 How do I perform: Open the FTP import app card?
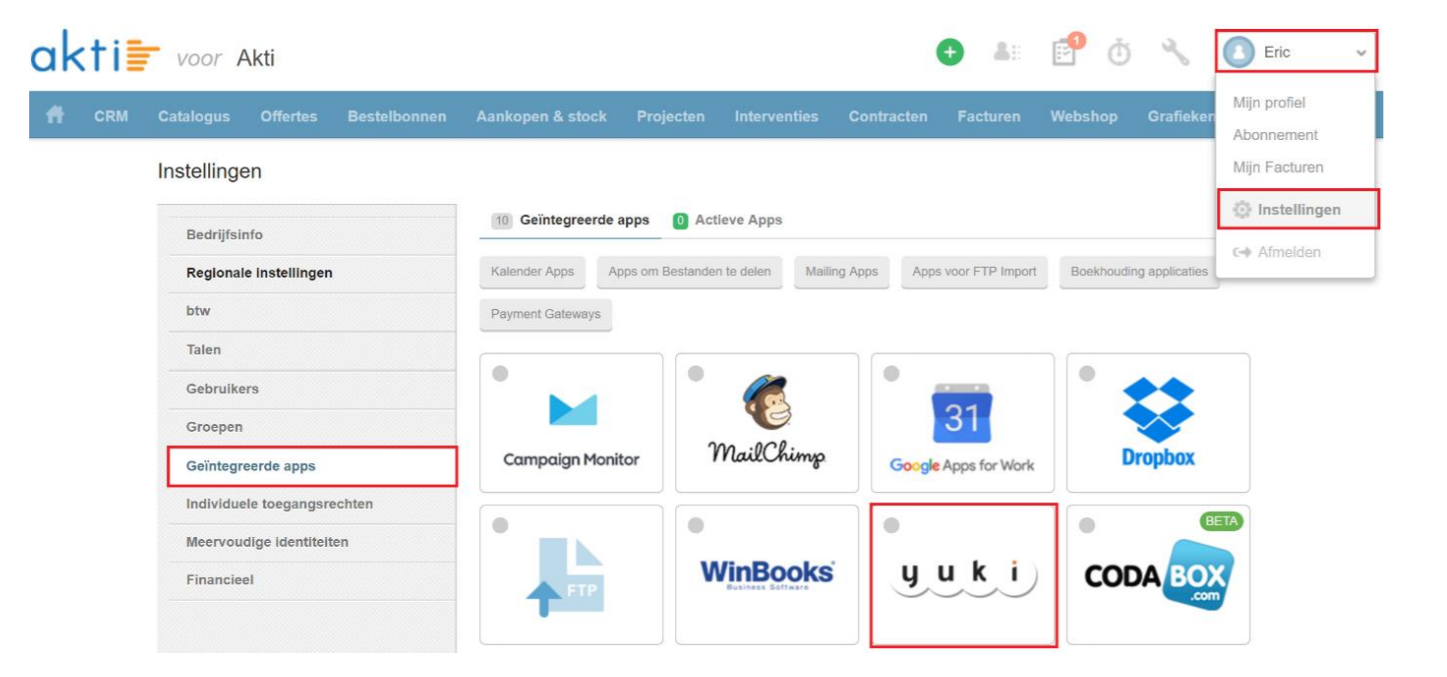571,575
